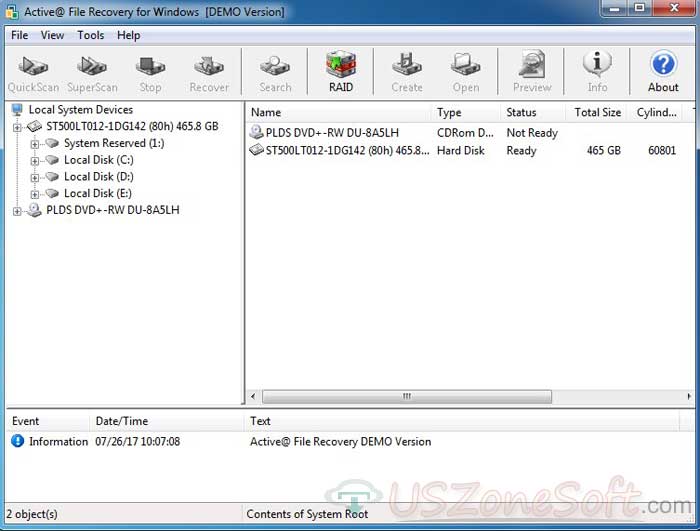This screenshot has width=700, height=531.
Task: Click the Not Ready status cell
Action: 532,133
